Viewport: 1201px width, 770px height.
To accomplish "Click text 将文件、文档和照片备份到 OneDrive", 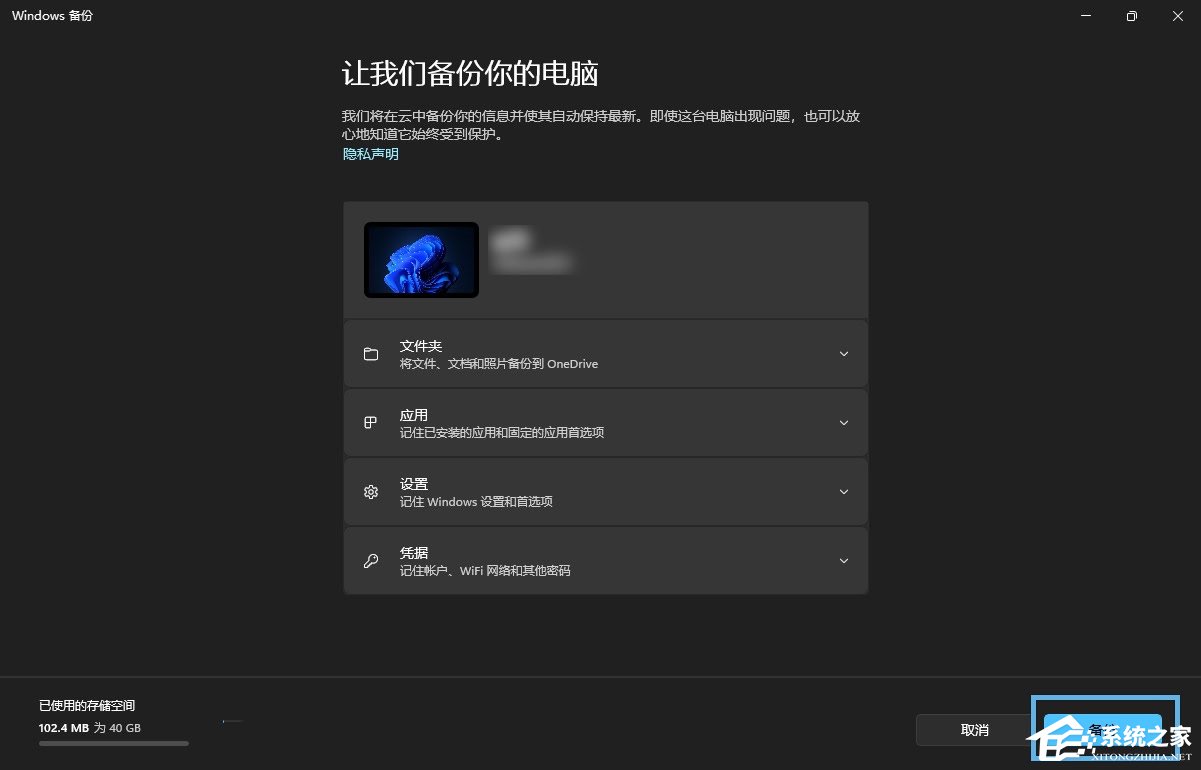I will tap(499, 364).
